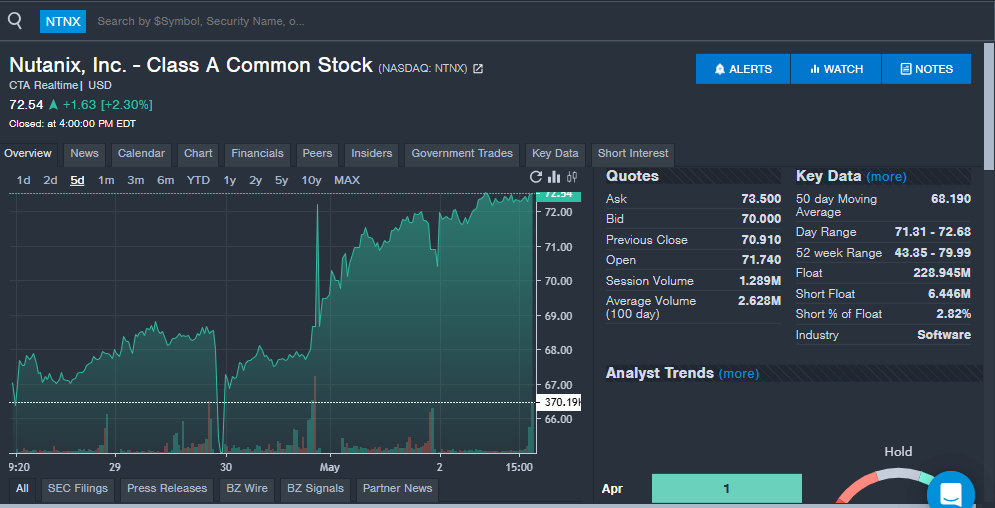Click the vertical page scrollbar
Image resolution: width=995 pixels, height=508 pixels.
tap(989, 106)
